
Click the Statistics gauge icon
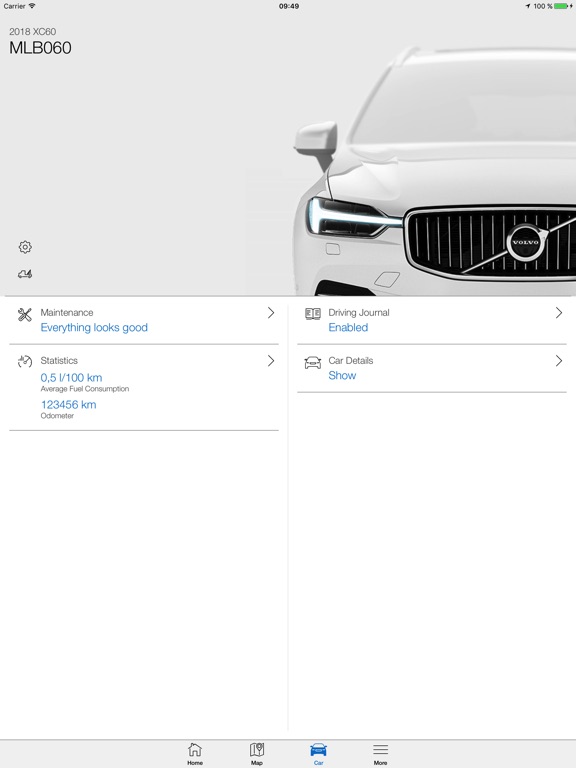point(25,361)
